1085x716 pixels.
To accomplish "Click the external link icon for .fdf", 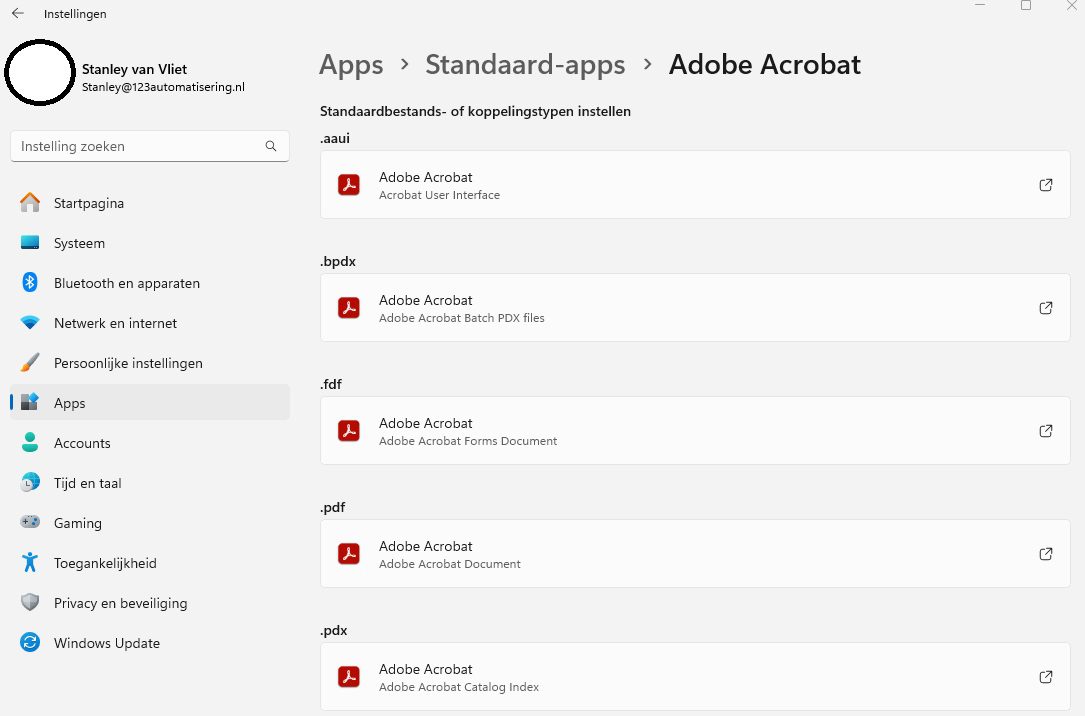I will (1045, 431).
